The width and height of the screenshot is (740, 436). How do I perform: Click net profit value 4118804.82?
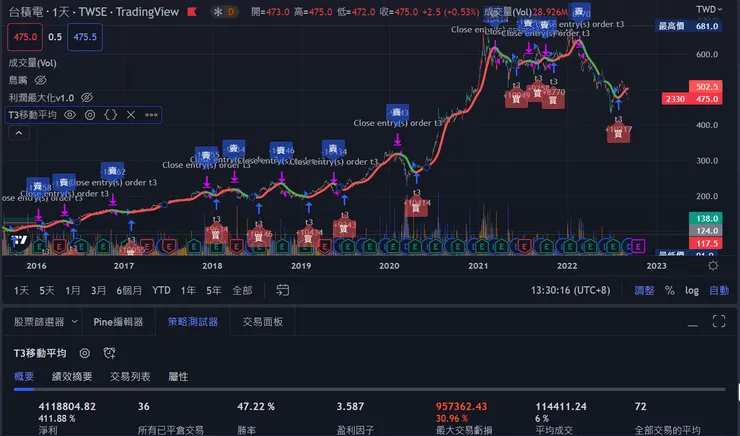click(67, 406)
